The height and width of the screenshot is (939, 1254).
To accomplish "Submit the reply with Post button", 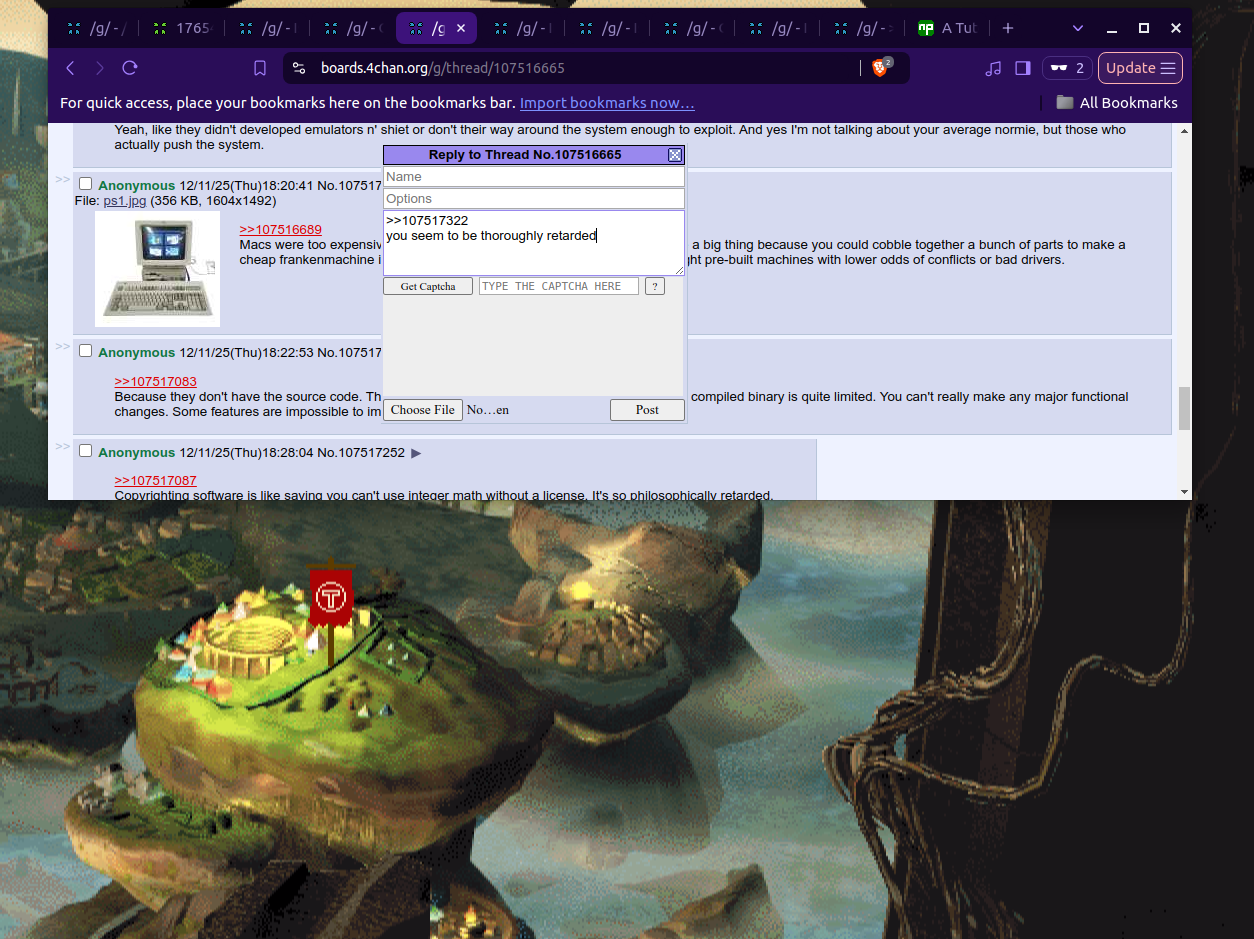I will 647,410.
